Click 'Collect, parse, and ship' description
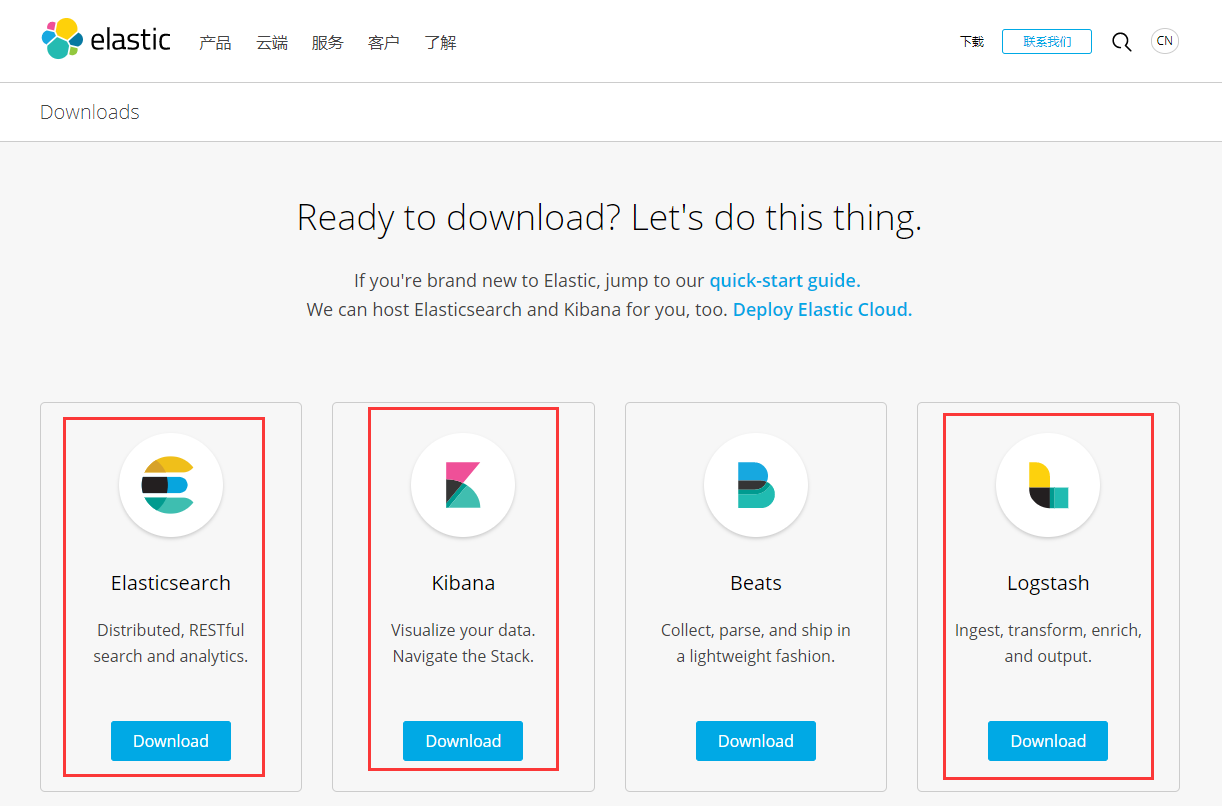1222x806 pixels. point(756,643)
